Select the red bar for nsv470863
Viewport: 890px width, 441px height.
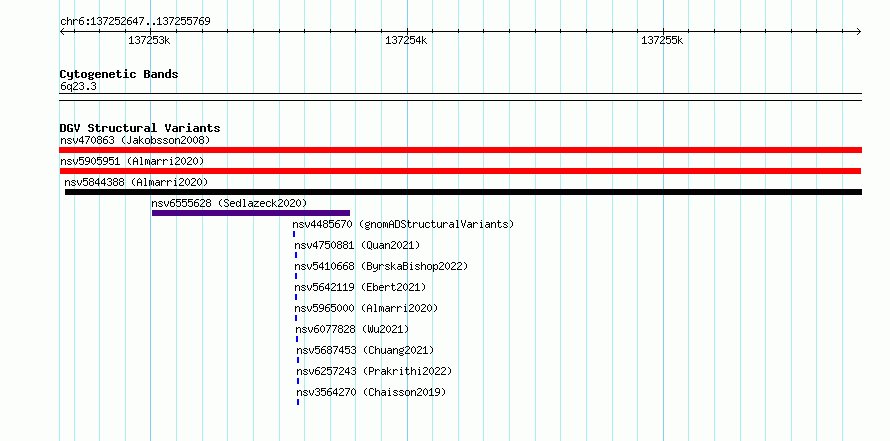[460, 150]
